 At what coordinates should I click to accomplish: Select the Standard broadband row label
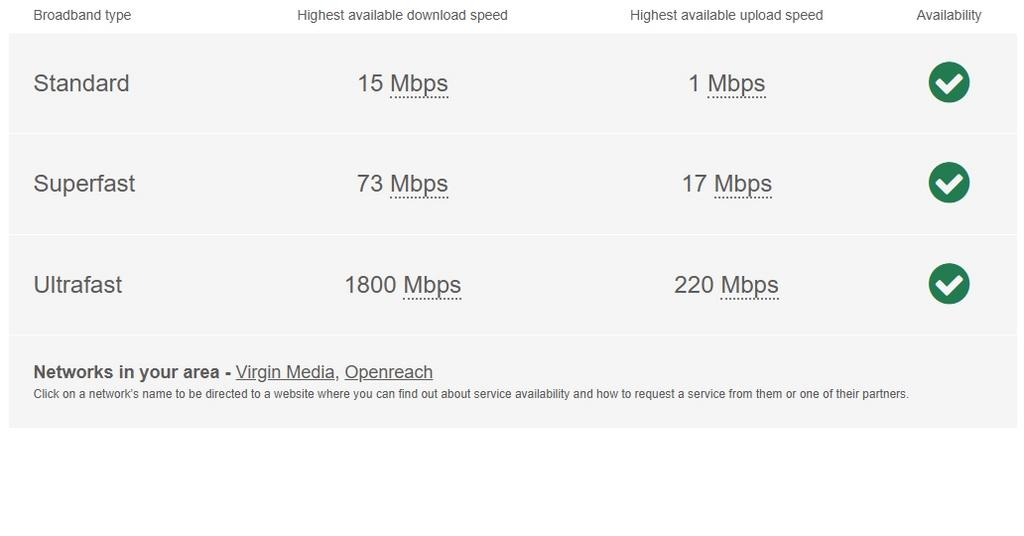(x=81, y=83)
